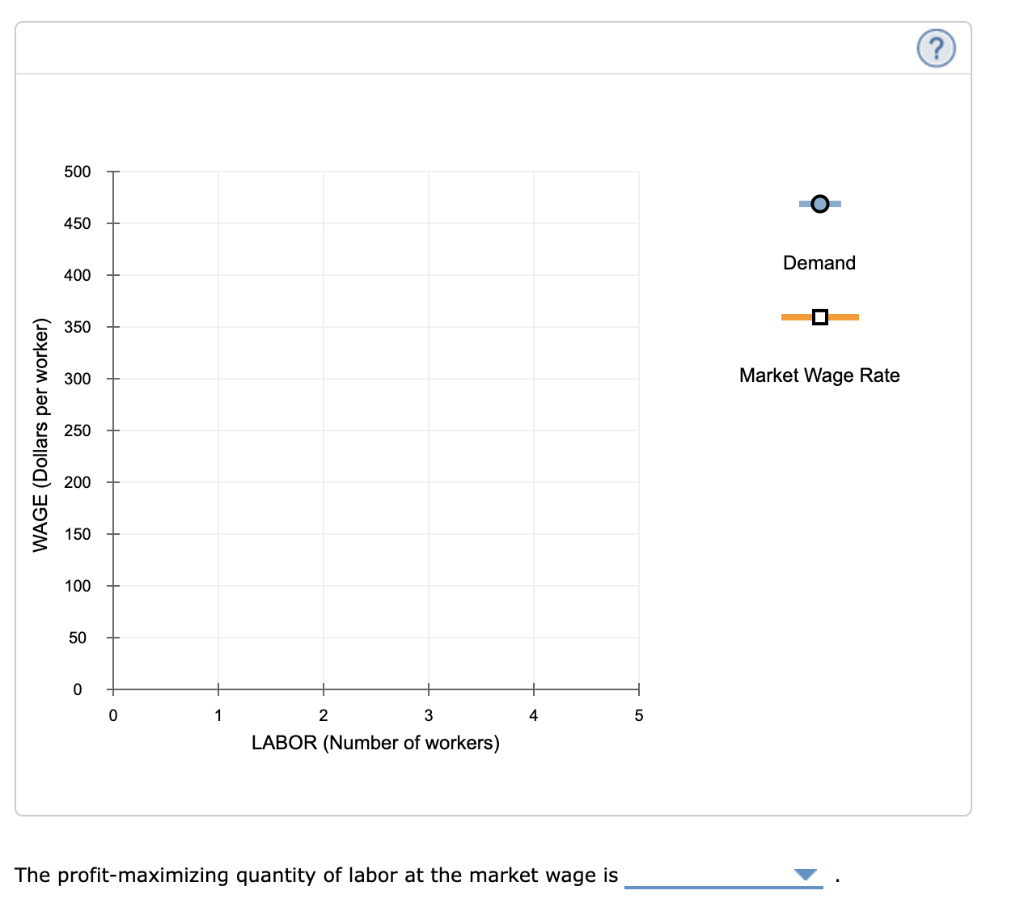Screen dimensions: 1024x916
Task: Click the wage axis label 250
Action: coord(76,430)
